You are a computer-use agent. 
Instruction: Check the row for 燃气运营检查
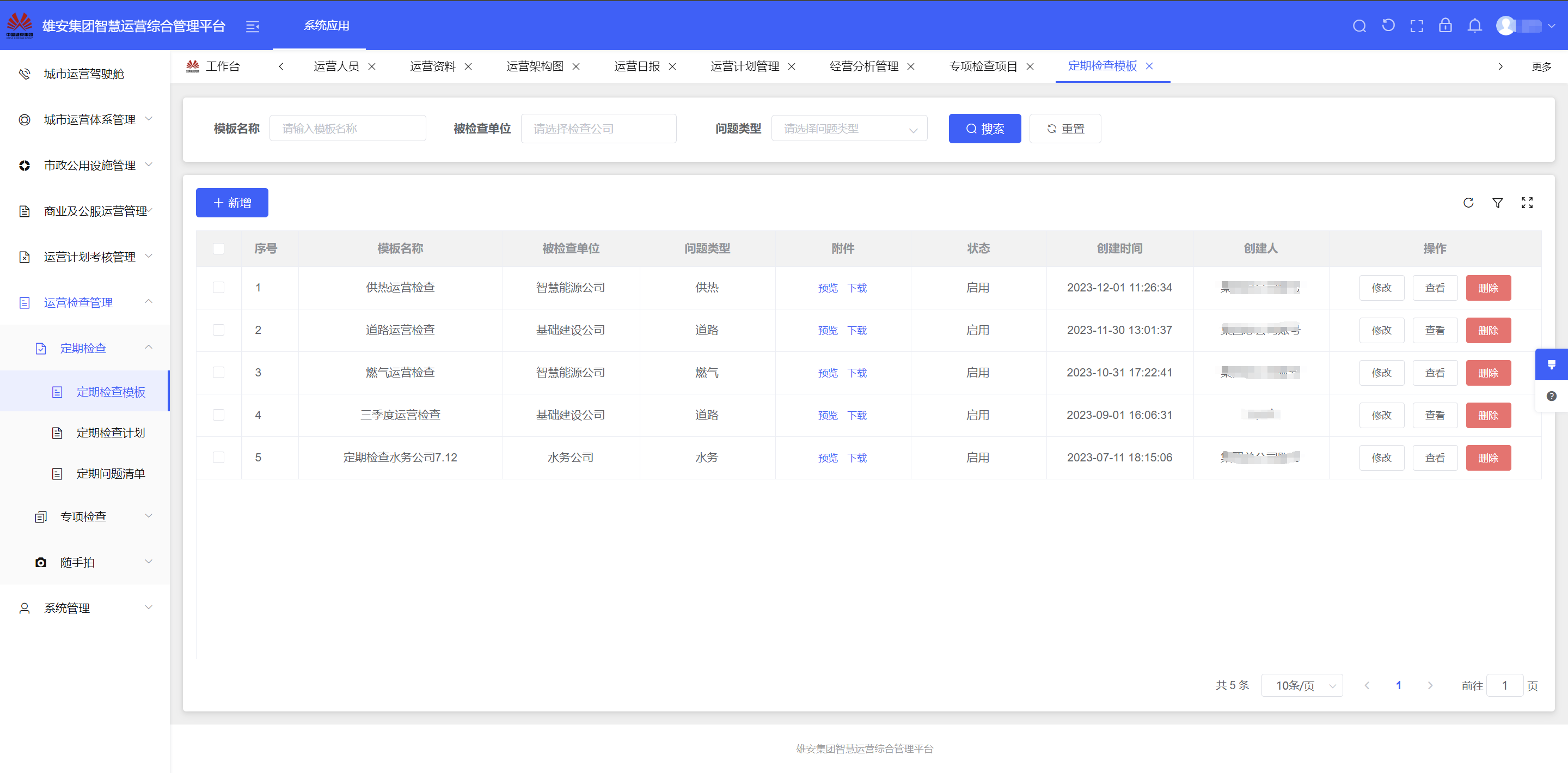click(219, 373)
